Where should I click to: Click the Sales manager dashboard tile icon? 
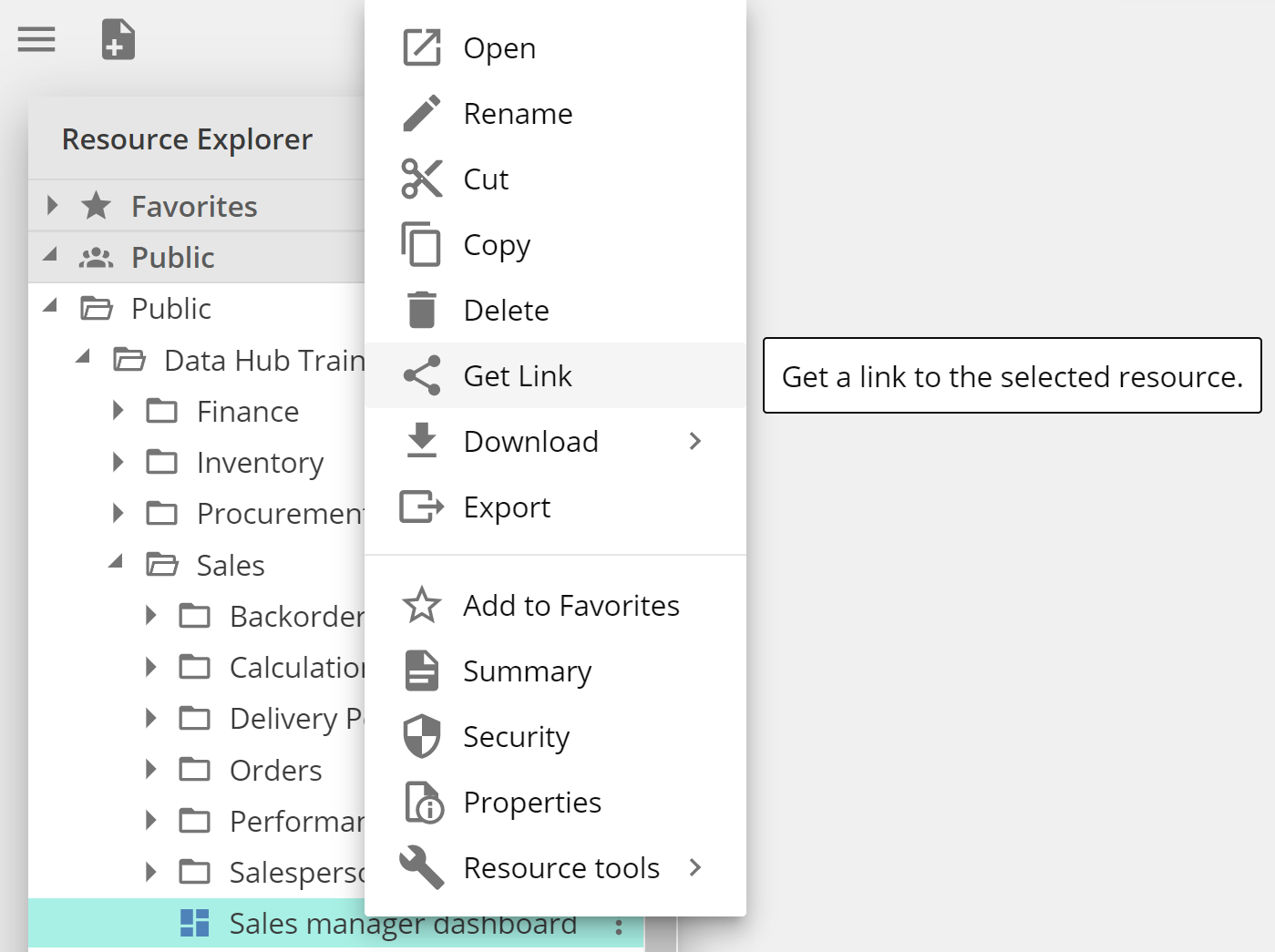pyautogui.click(x=195, y=923)
